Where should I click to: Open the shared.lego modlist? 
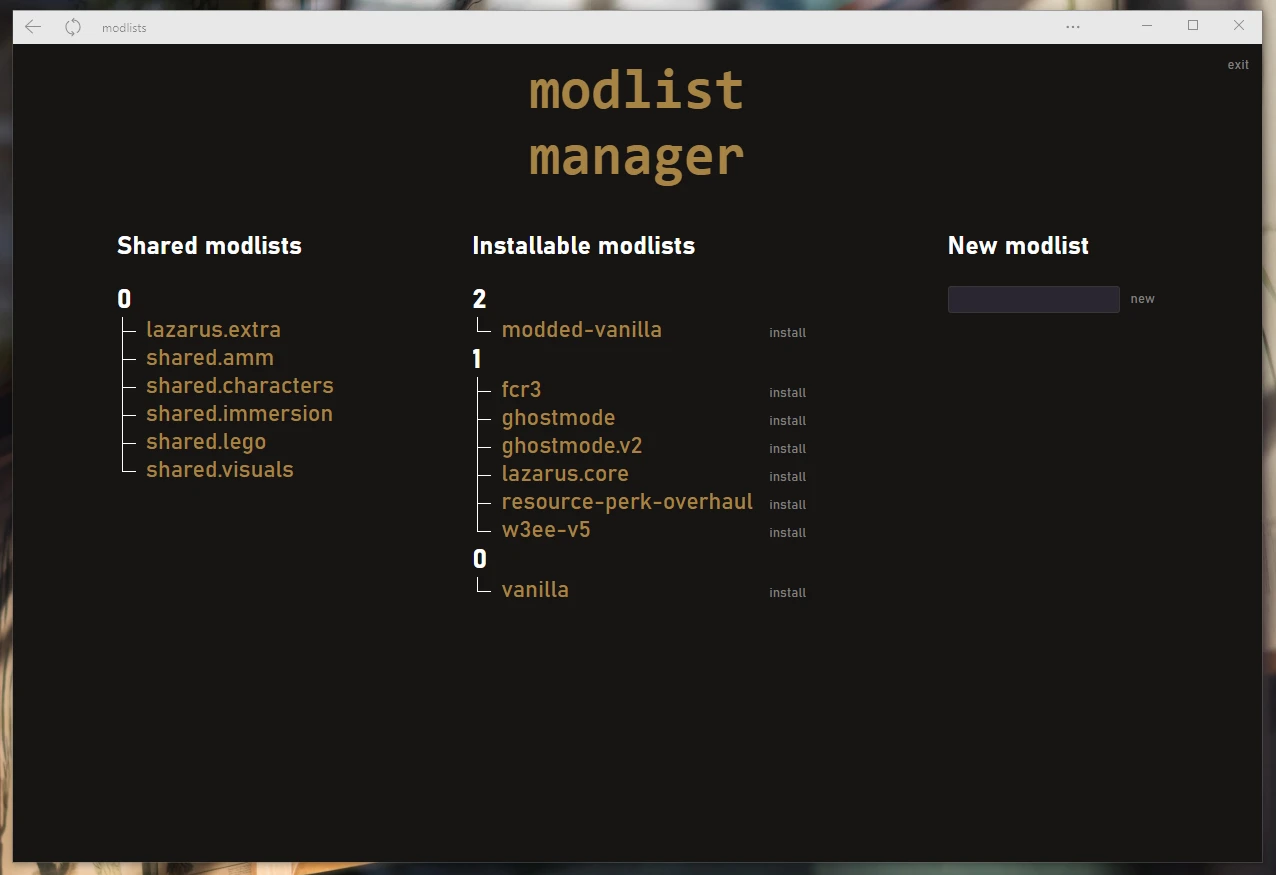pos(206,442)
